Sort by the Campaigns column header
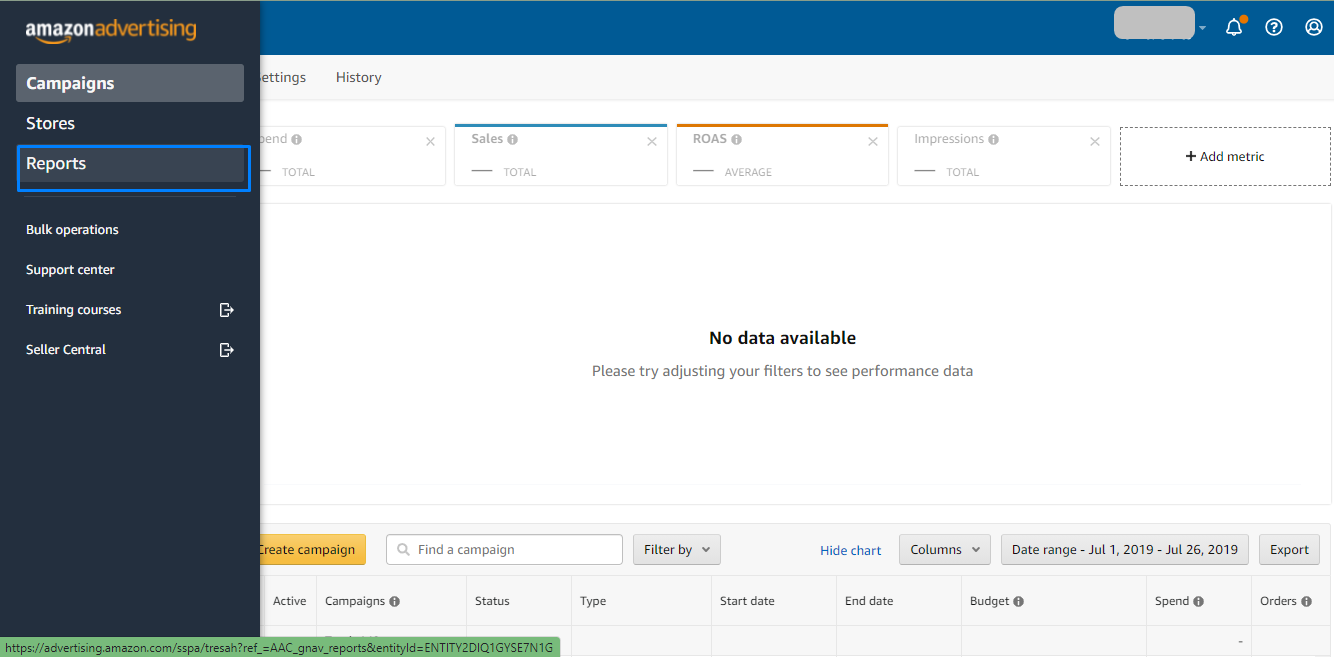The image size is (1334, 657). pyautogui.click(x=355, y=602)
